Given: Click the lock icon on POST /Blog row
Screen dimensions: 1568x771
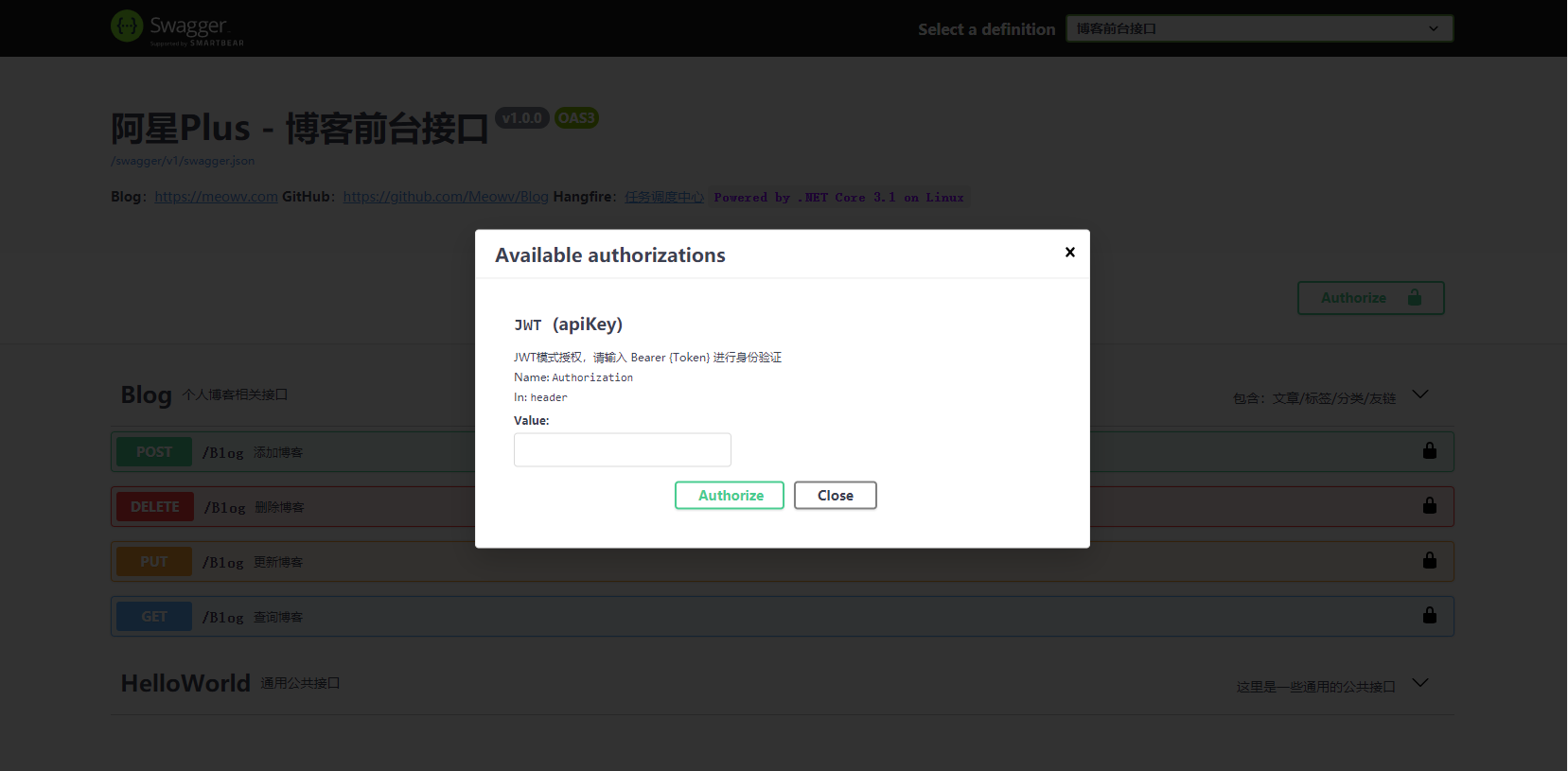Looking at the screenshot, I should click(x=1430, y=450).
